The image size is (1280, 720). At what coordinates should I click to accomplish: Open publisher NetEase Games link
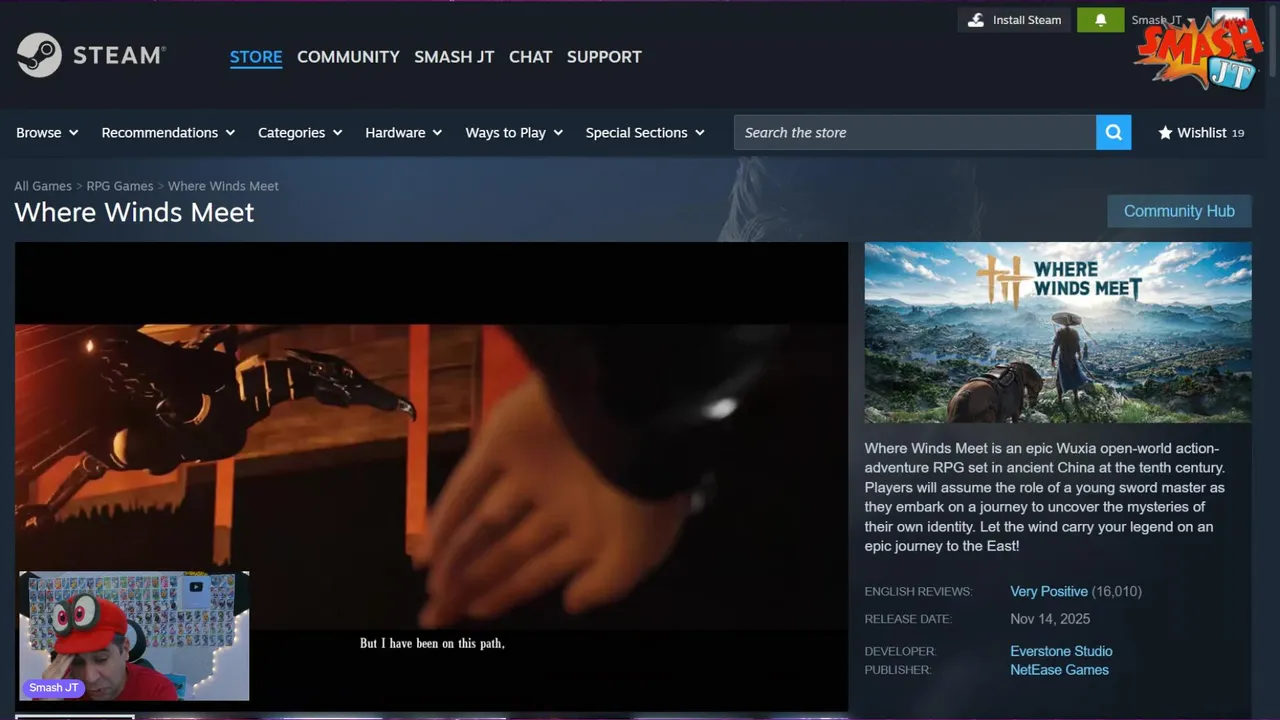(x=1059, y=670)
